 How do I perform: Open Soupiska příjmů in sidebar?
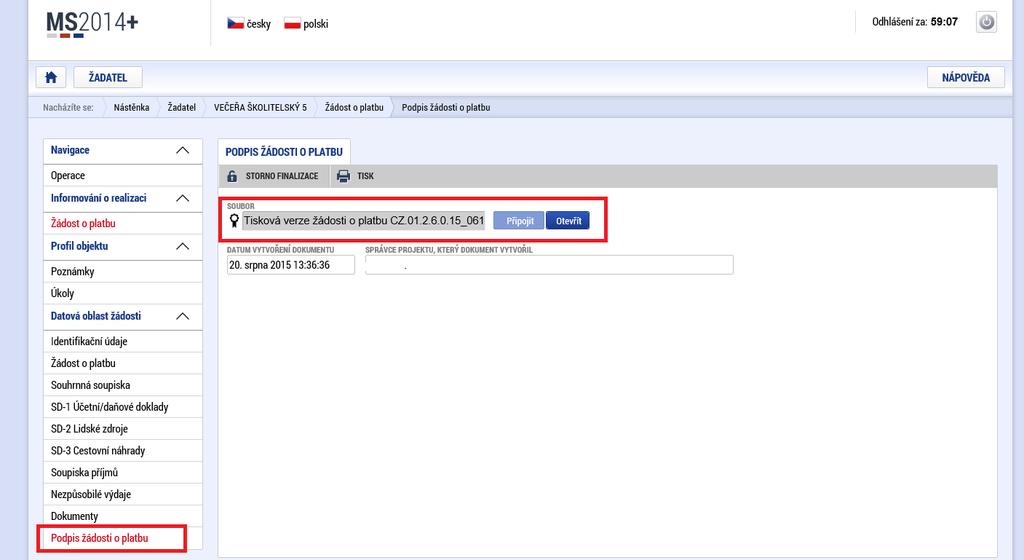pyautogui.click(x=123, y=473)
